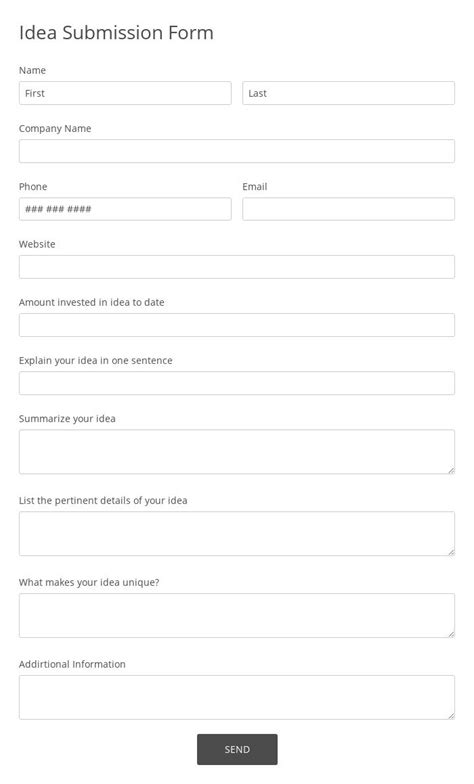Click the Last name input field

tap(348, 93)
